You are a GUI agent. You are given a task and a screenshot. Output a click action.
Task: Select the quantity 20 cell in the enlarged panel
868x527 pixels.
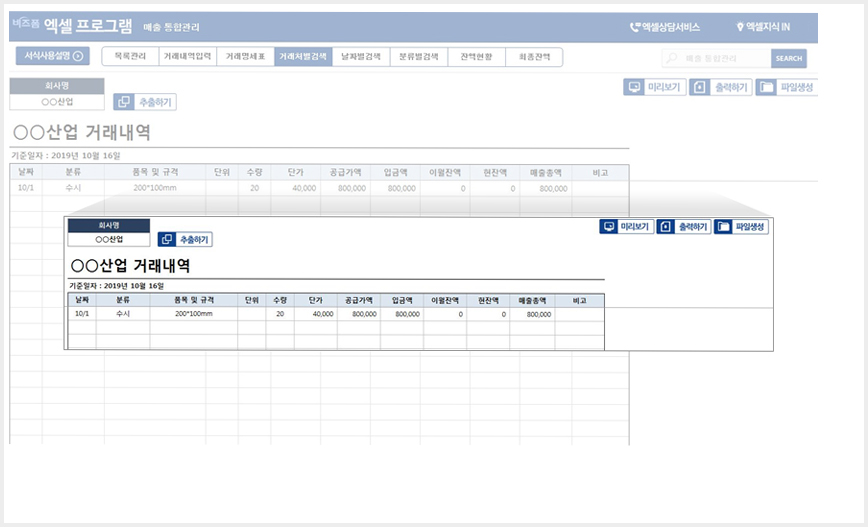(x=280, y=313)
